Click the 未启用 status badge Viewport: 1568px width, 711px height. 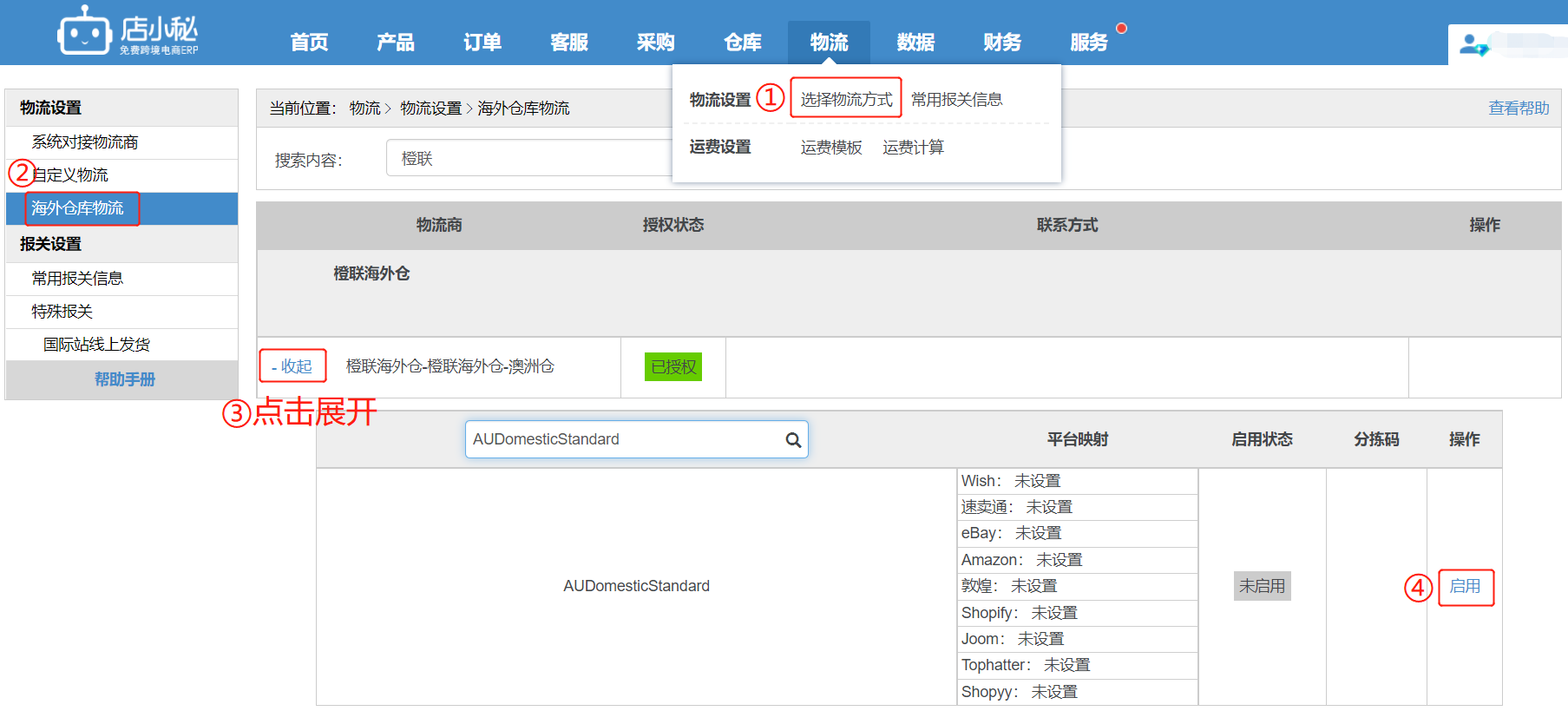click(x=1263, y=586)
